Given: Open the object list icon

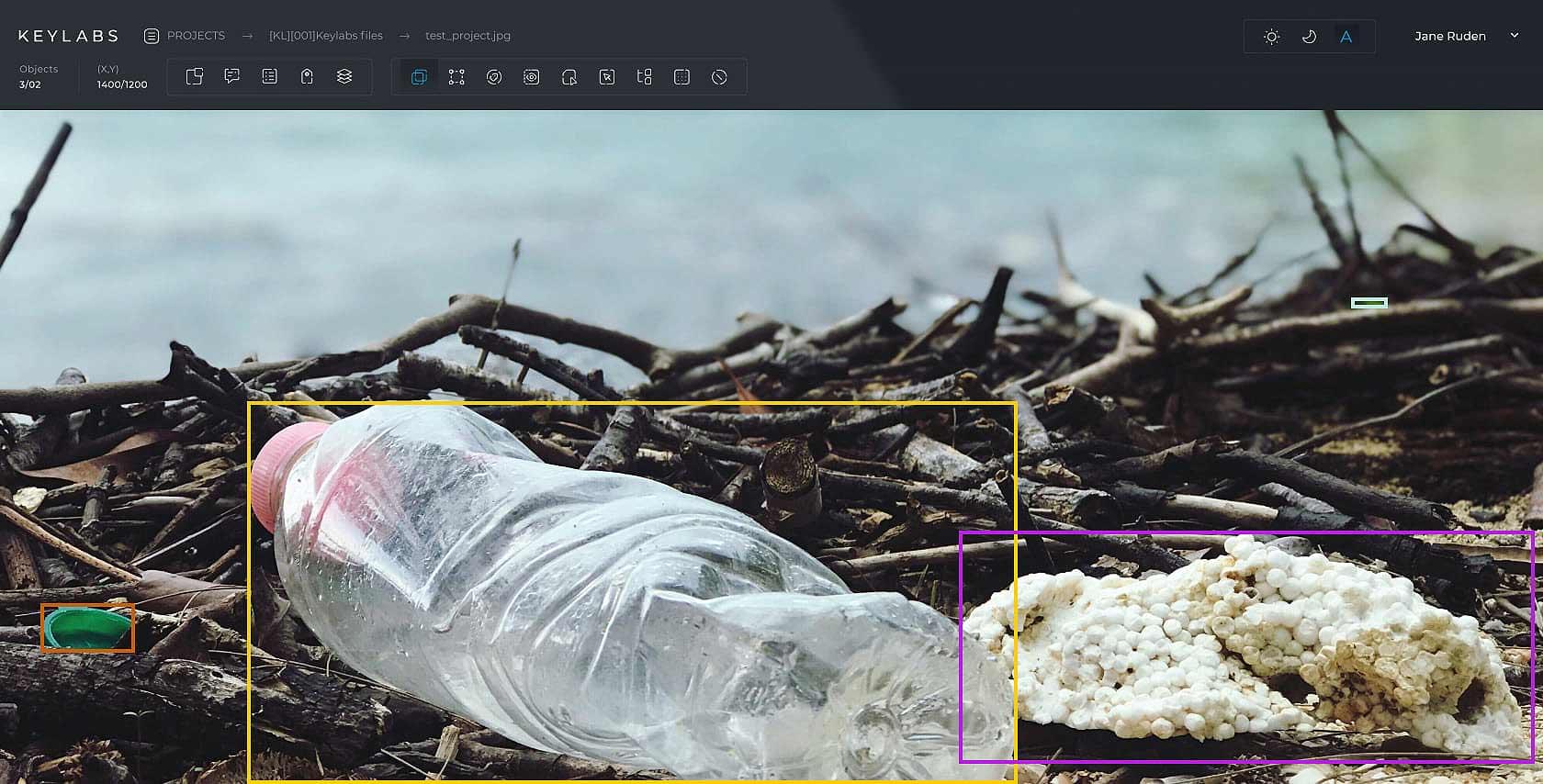Looking at the screenshot, I should 269,76.
